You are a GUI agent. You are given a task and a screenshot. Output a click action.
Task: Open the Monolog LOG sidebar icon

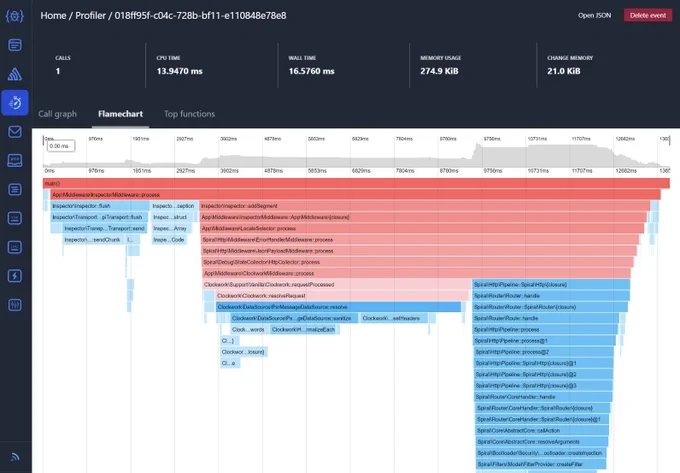click(x=15, y=247)
